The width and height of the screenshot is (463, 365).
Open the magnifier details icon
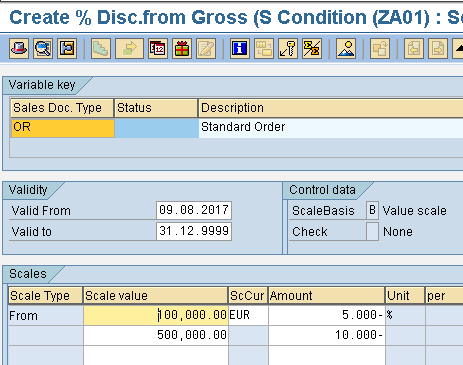tap(43, 49)
